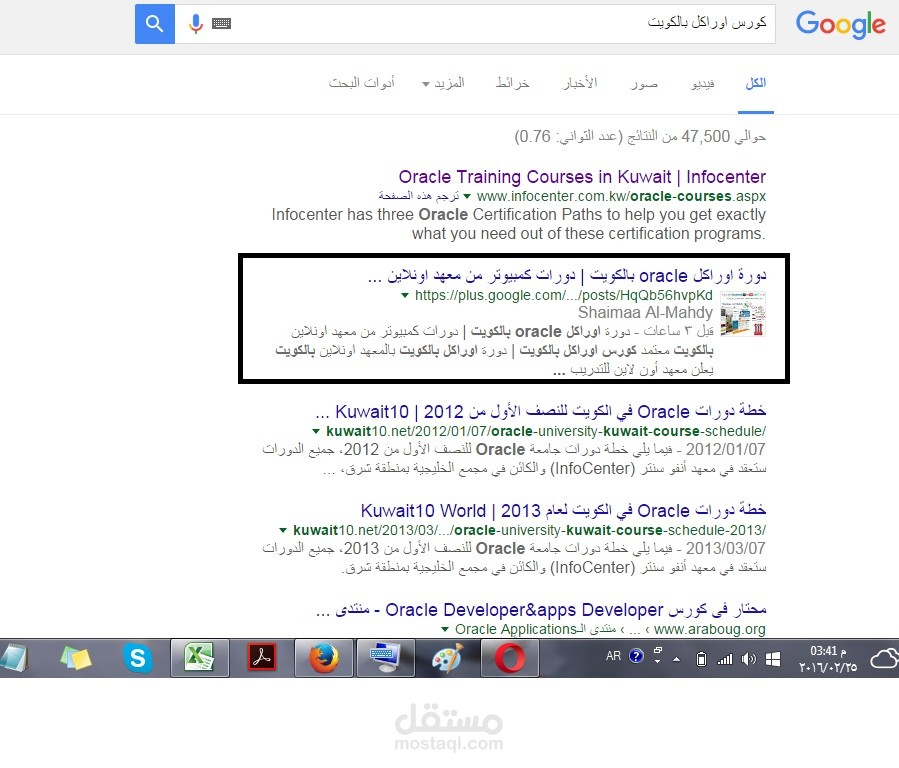Expand arrow beside www.araboug.org URL
This screenshot has width=899, height=768.
click(445, 629)
